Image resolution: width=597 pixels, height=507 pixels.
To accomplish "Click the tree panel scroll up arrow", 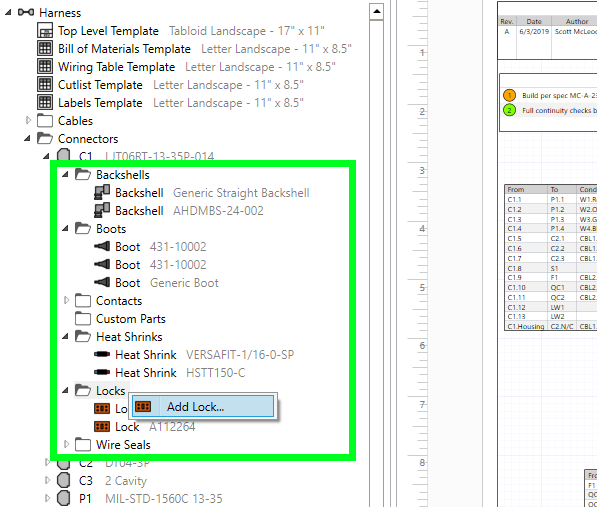I will click(377, 11).
